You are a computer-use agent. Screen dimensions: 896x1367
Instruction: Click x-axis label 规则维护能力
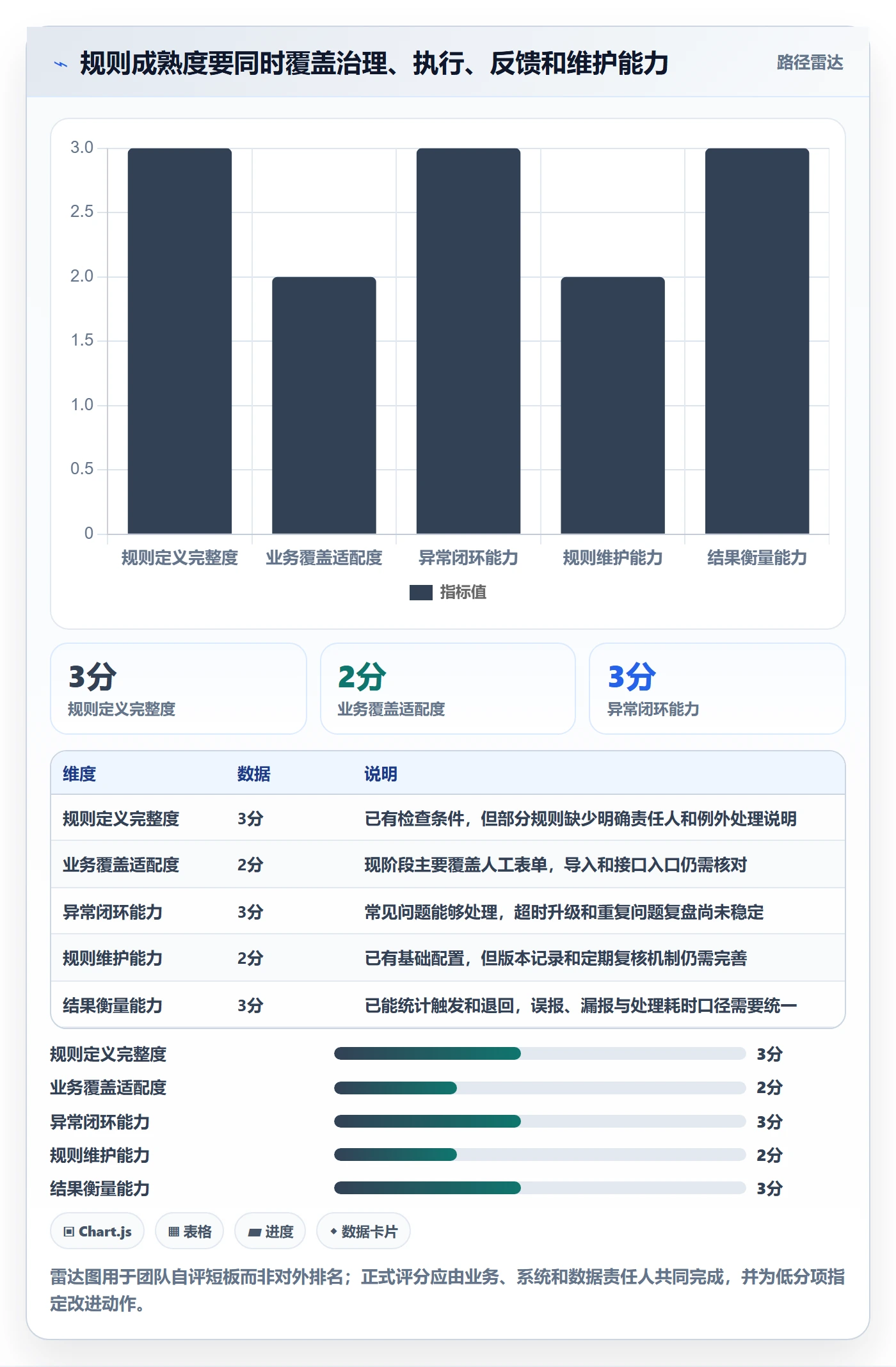pyautogui.click(x=612, y=557)
